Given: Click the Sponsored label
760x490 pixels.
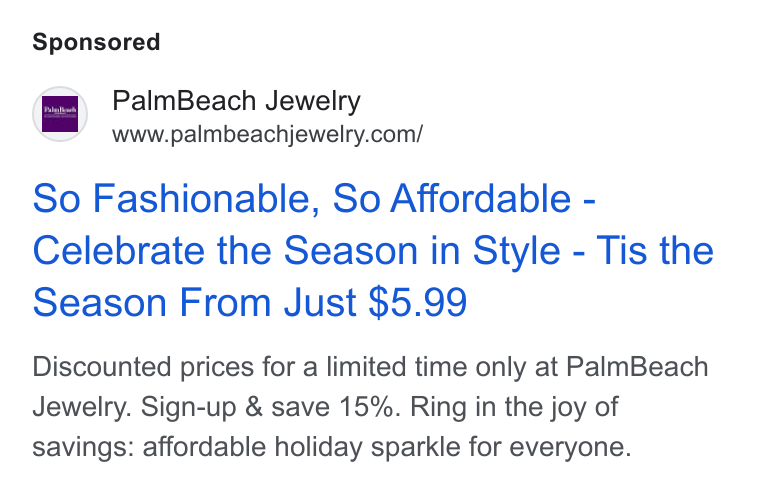Looking at the screenshot, I should tap(96, 42).
